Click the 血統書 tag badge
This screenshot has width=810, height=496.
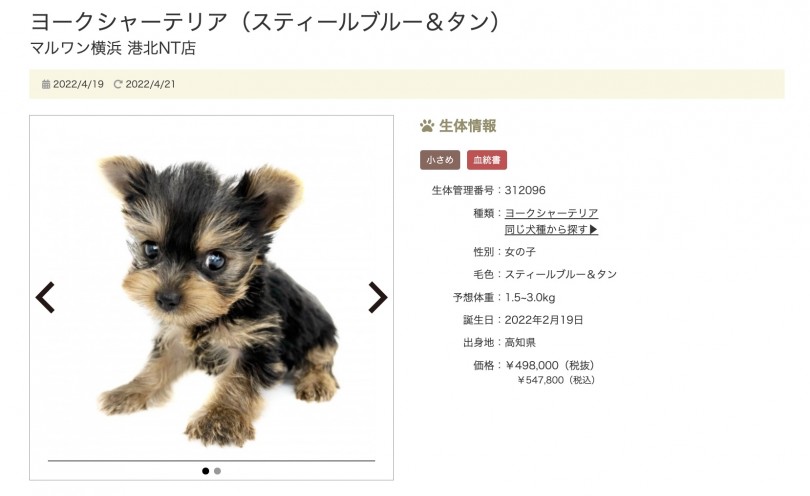487,160
